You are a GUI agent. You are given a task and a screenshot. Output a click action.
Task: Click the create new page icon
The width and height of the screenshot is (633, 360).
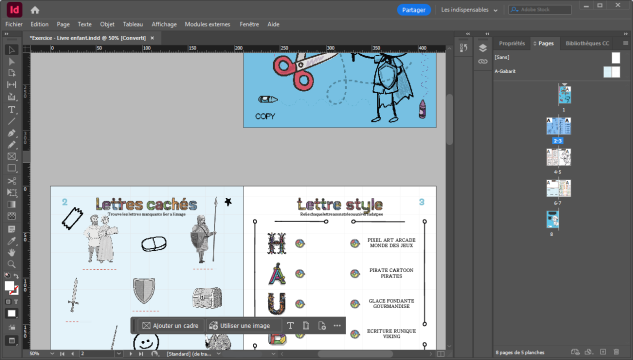tap(603, 352)
